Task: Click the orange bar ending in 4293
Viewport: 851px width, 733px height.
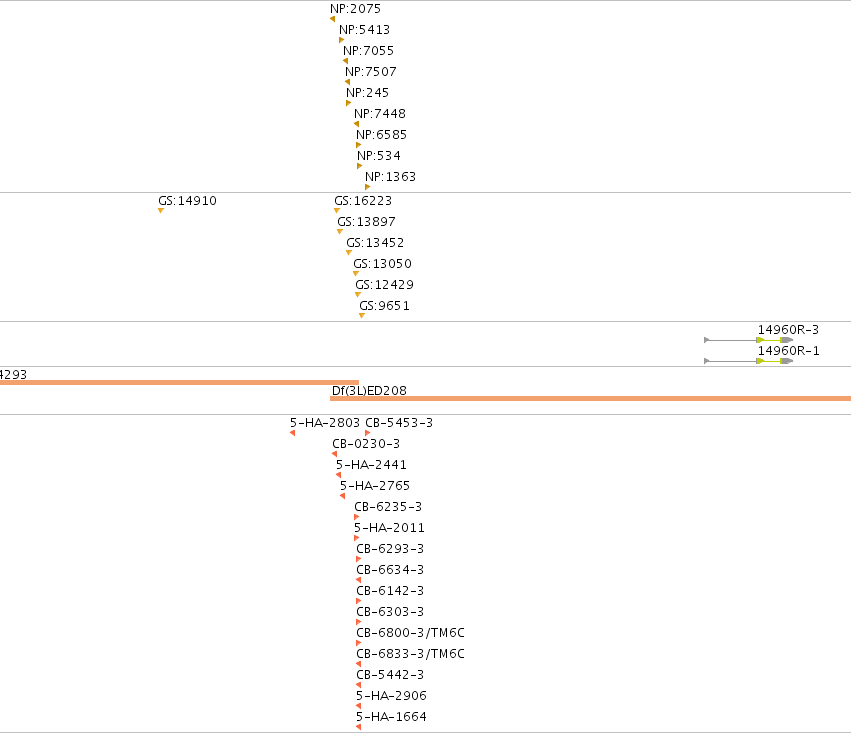Action: click(x=179, y=383)
